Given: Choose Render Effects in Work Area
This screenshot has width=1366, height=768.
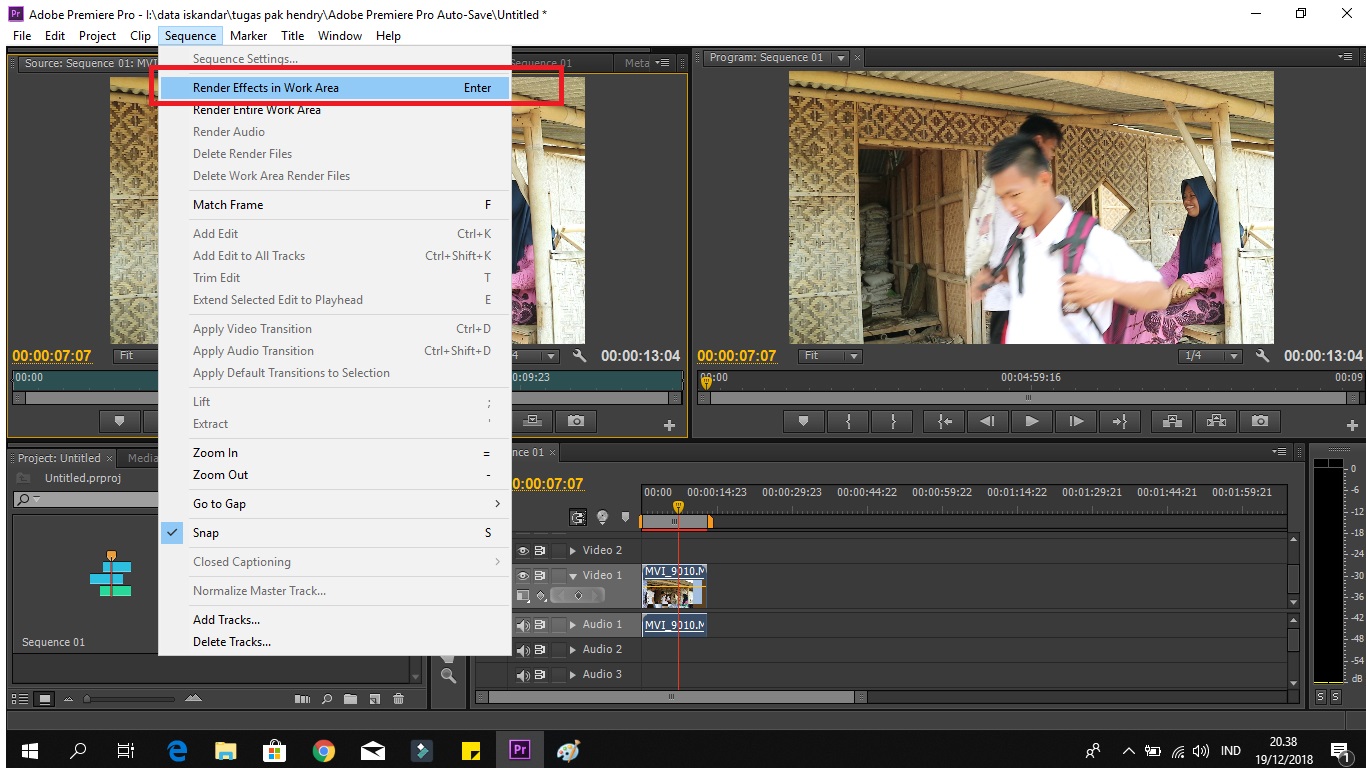Looking at the screenshot, I should click(334, 88).
